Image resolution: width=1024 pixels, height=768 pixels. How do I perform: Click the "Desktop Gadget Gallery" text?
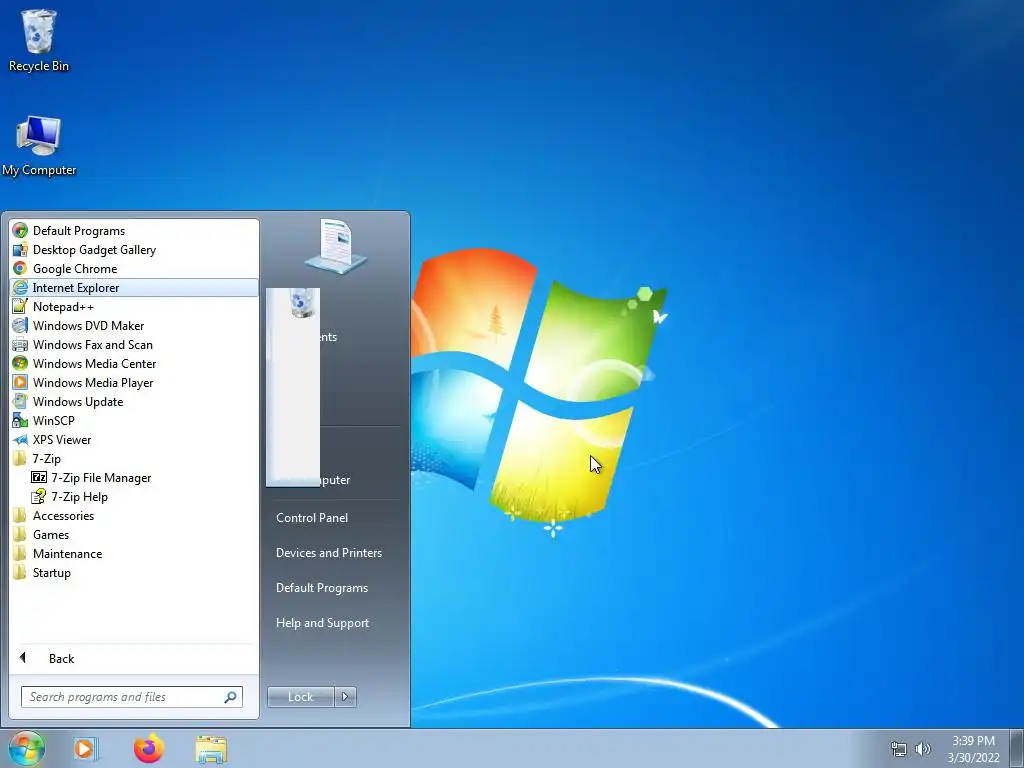[95, 249]
